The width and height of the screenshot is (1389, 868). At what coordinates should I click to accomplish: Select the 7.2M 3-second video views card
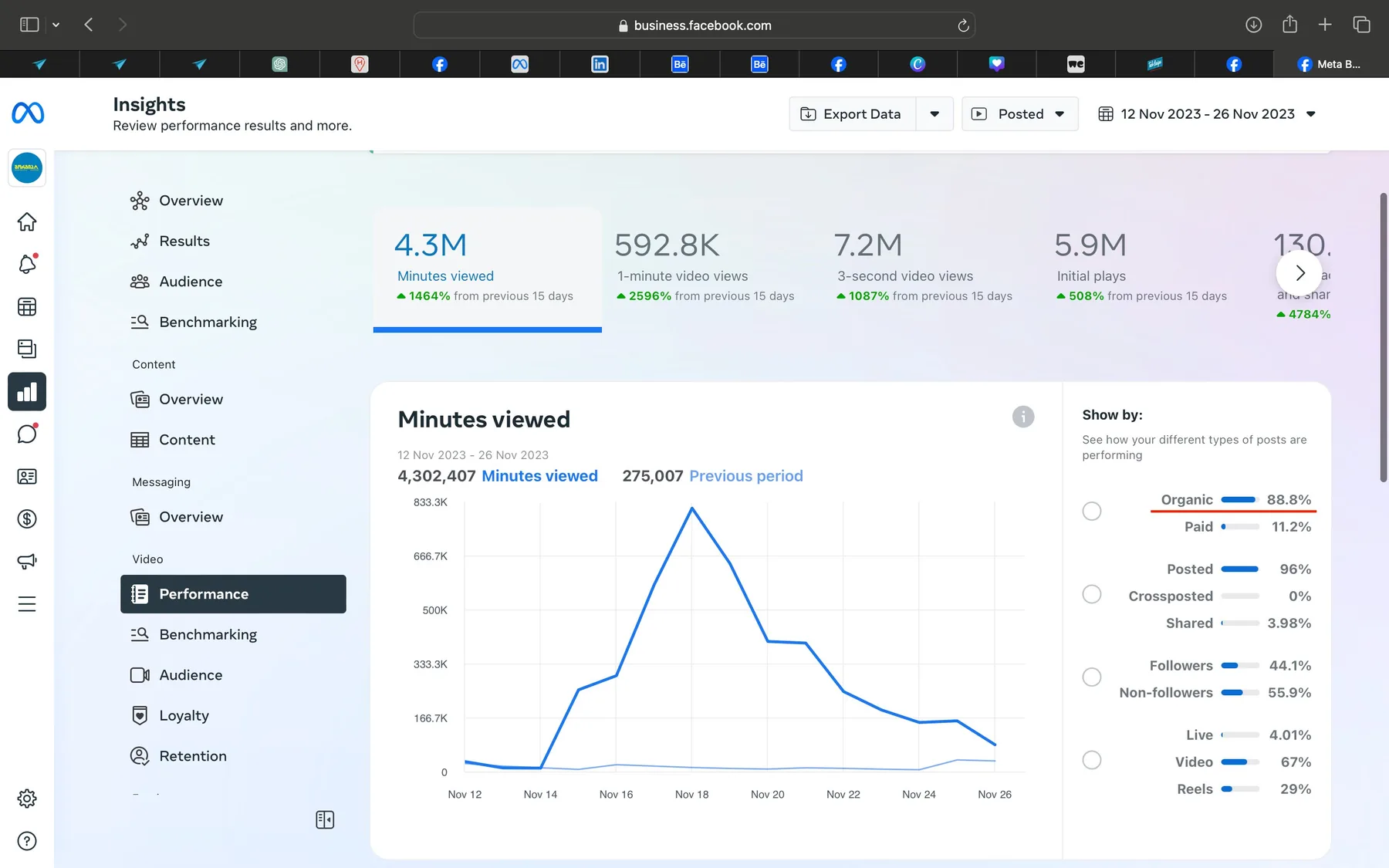[924, 268]
